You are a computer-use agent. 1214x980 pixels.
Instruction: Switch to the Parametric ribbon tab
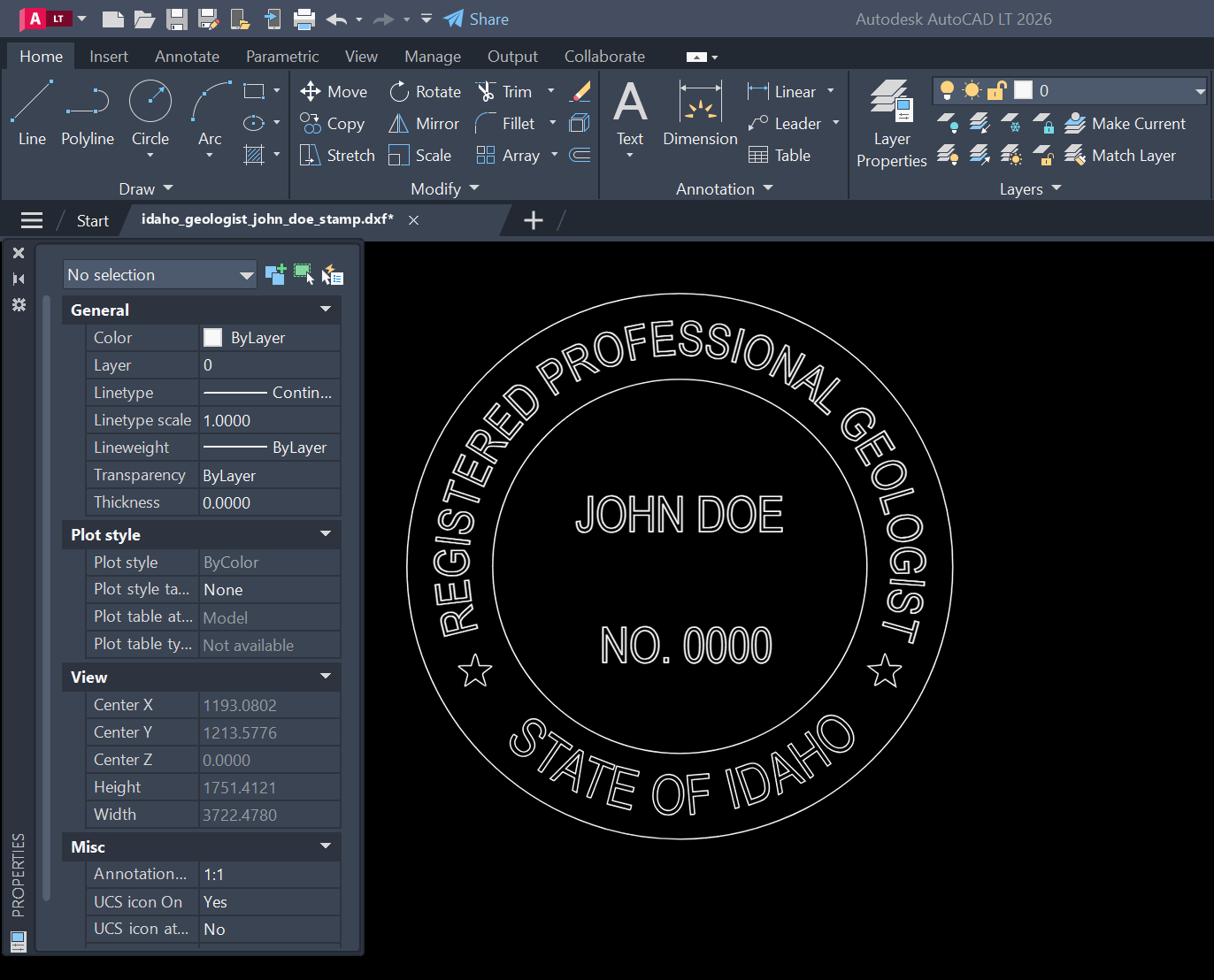(282, 56)
